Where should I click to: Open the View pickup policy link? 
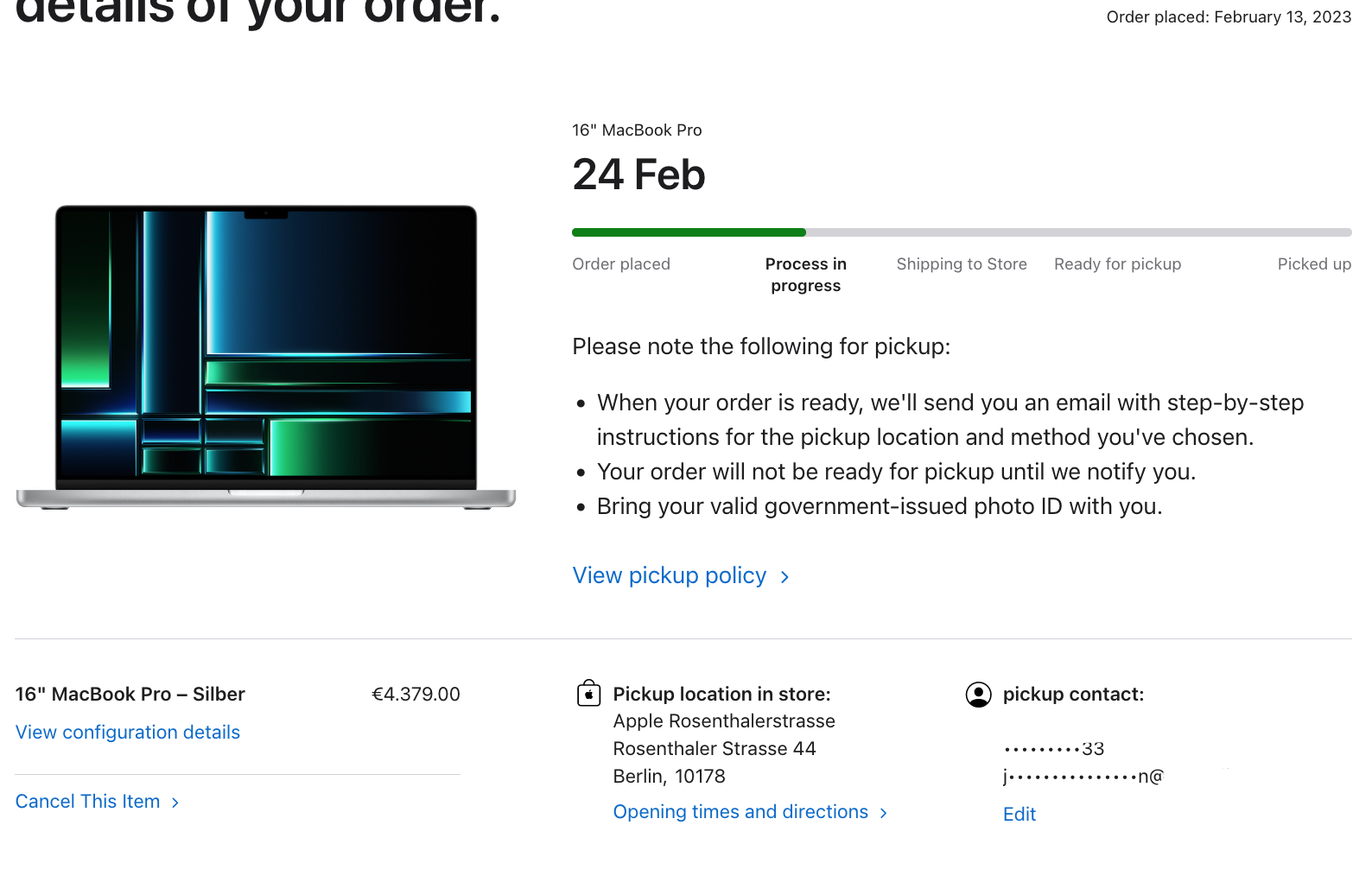click(x=669, y=575)
